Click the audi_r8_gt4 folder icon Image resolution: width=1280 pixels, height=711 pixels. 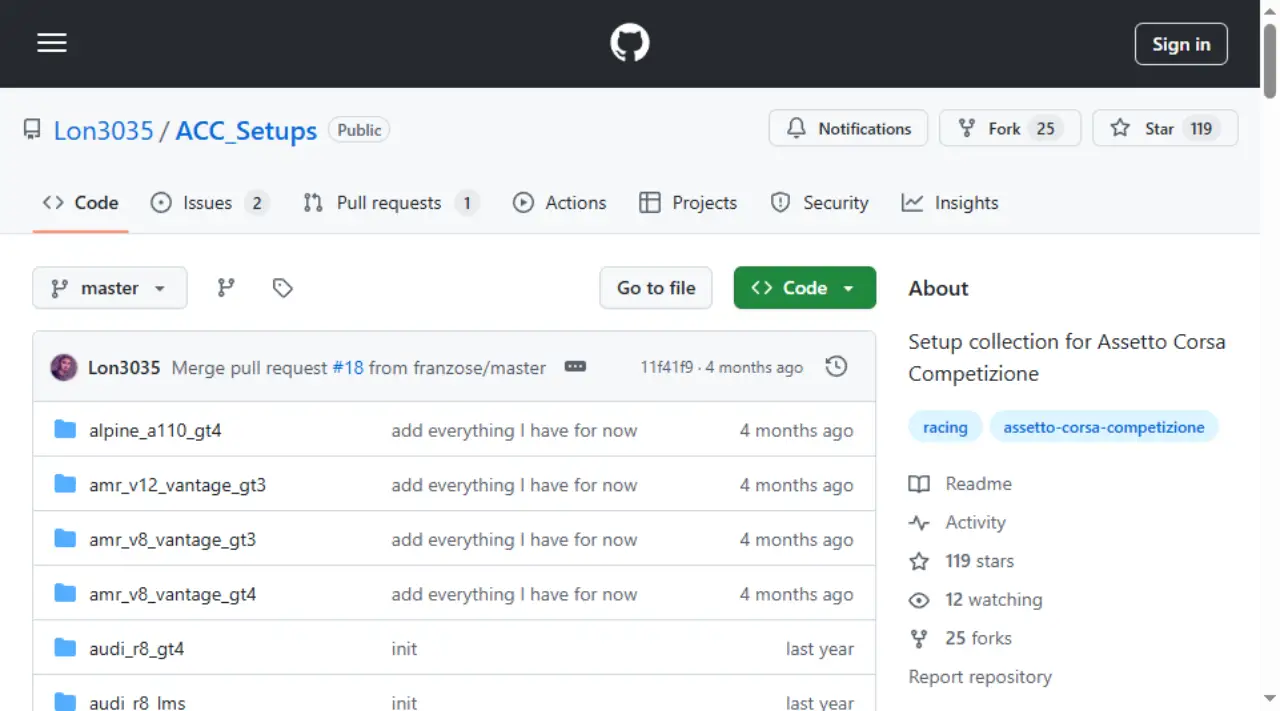(x=65, y=648)
